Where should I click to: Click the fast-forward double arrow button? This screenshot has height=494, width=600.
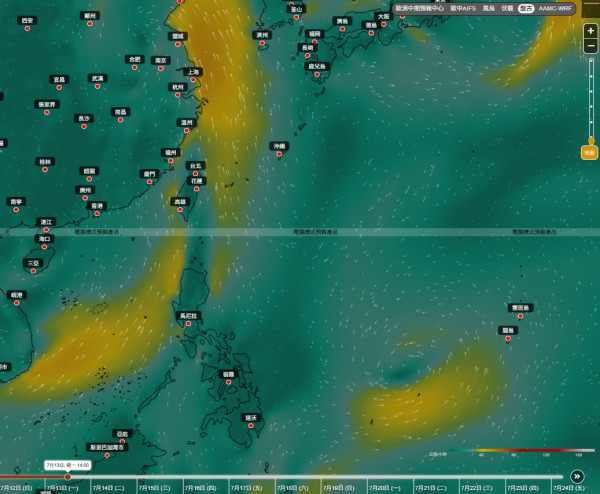click(x=577, y=476)
